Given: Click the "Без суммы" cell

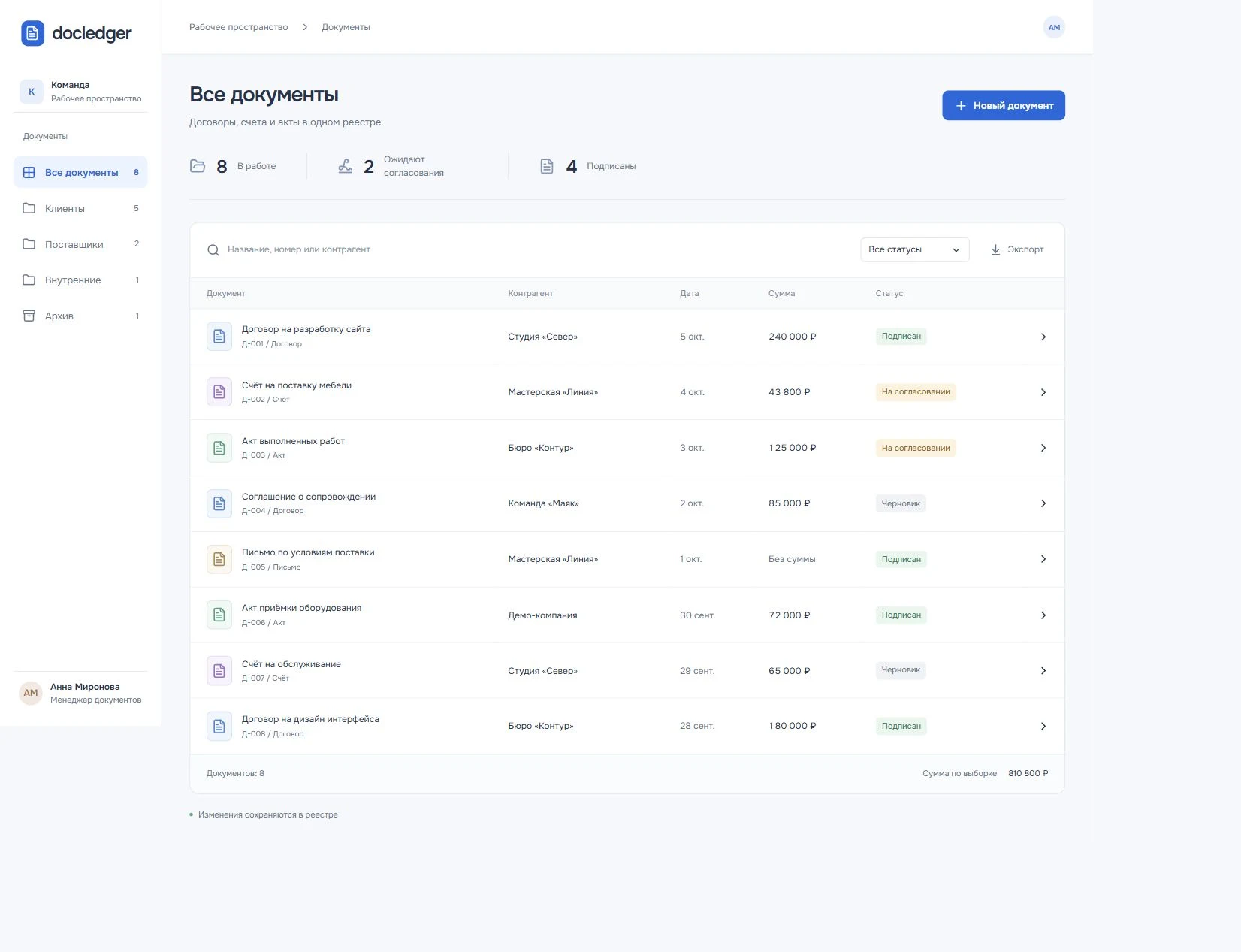Looking at the screenshot, I should 792,559.
